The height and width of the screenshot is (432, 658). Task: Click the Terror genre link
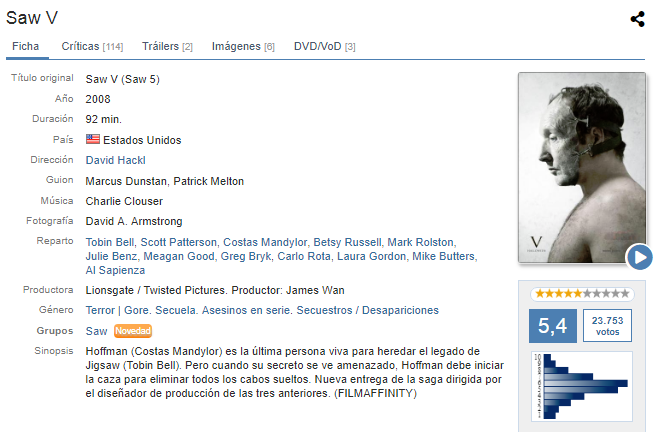[100, 310]
